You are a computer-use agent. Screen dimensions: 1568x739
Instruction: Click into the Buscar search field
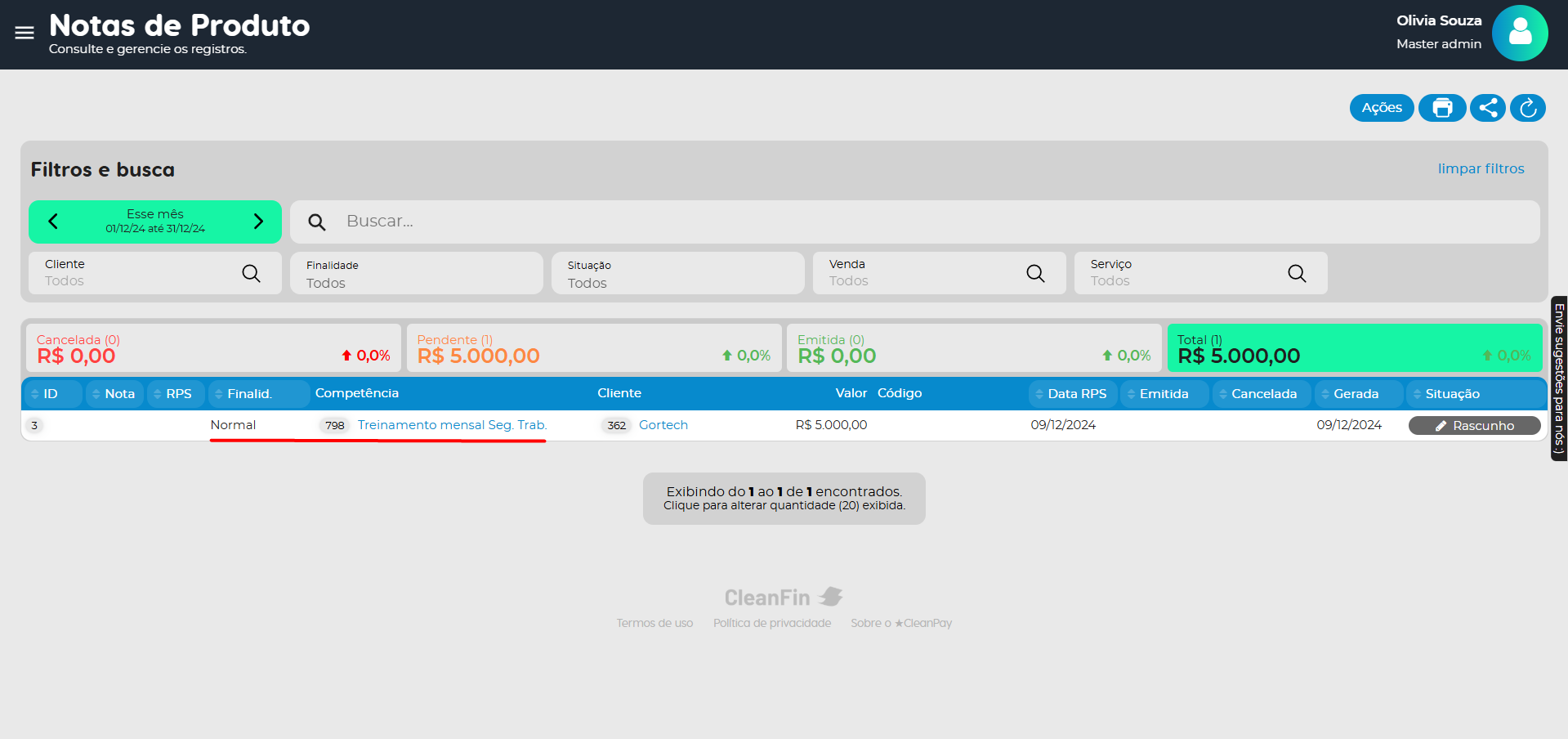tap(931, 222)
